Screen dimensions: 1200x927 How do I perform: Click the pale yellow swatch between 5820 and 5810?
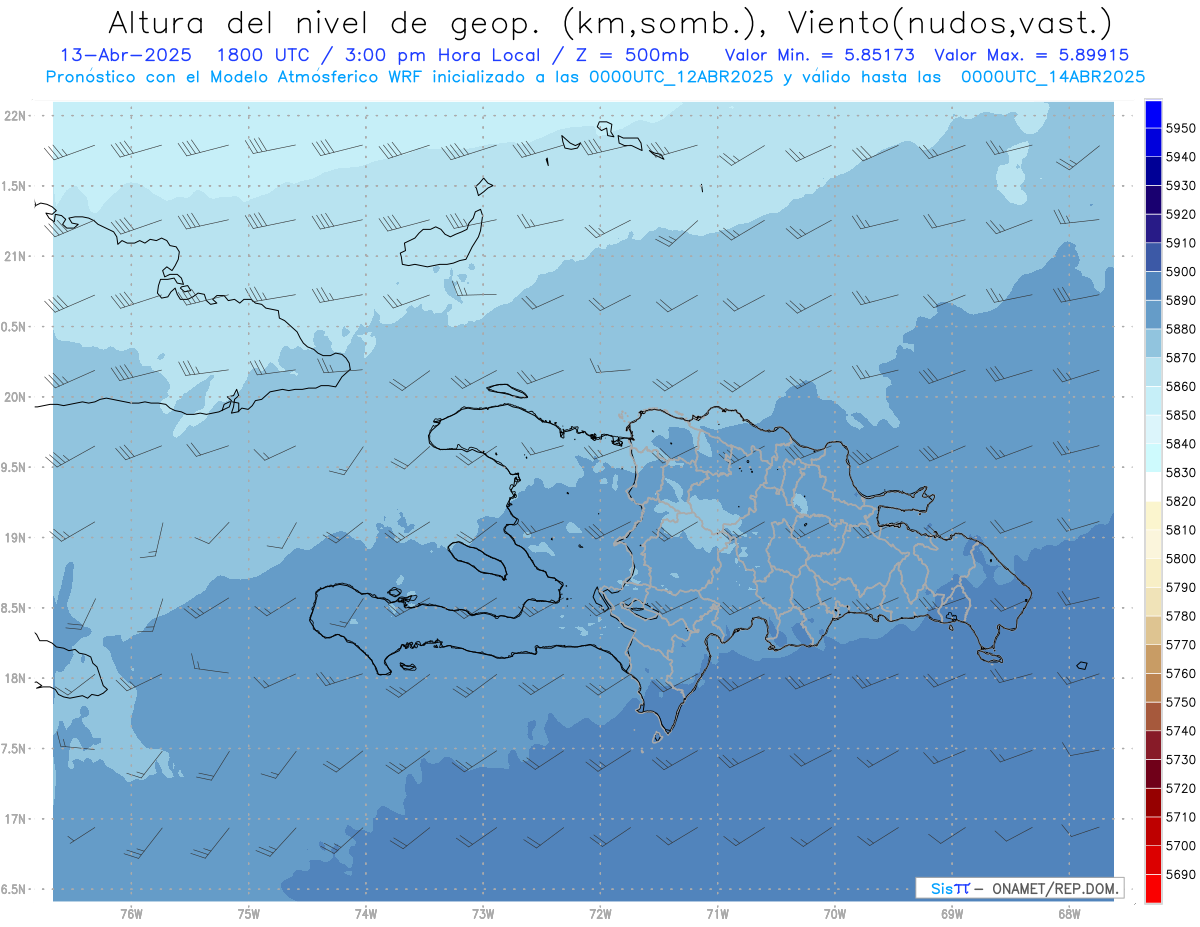click(1153, 515)
